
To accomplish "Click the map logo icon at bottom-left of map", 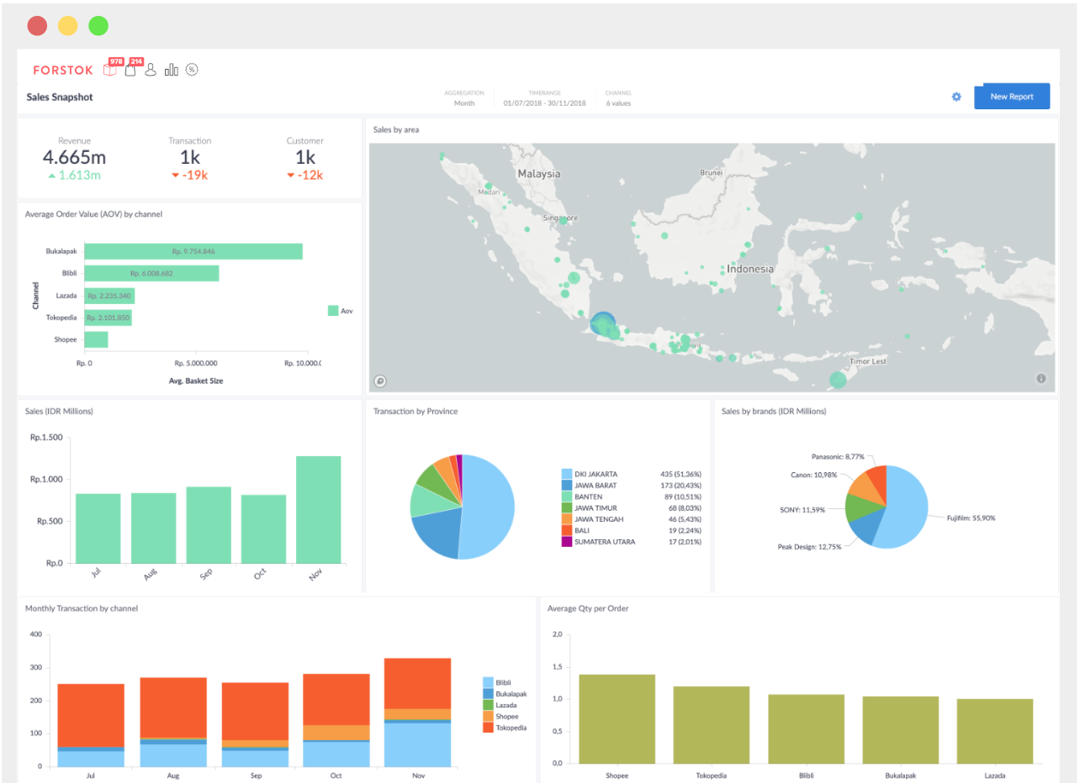I will tap(380, 381).
